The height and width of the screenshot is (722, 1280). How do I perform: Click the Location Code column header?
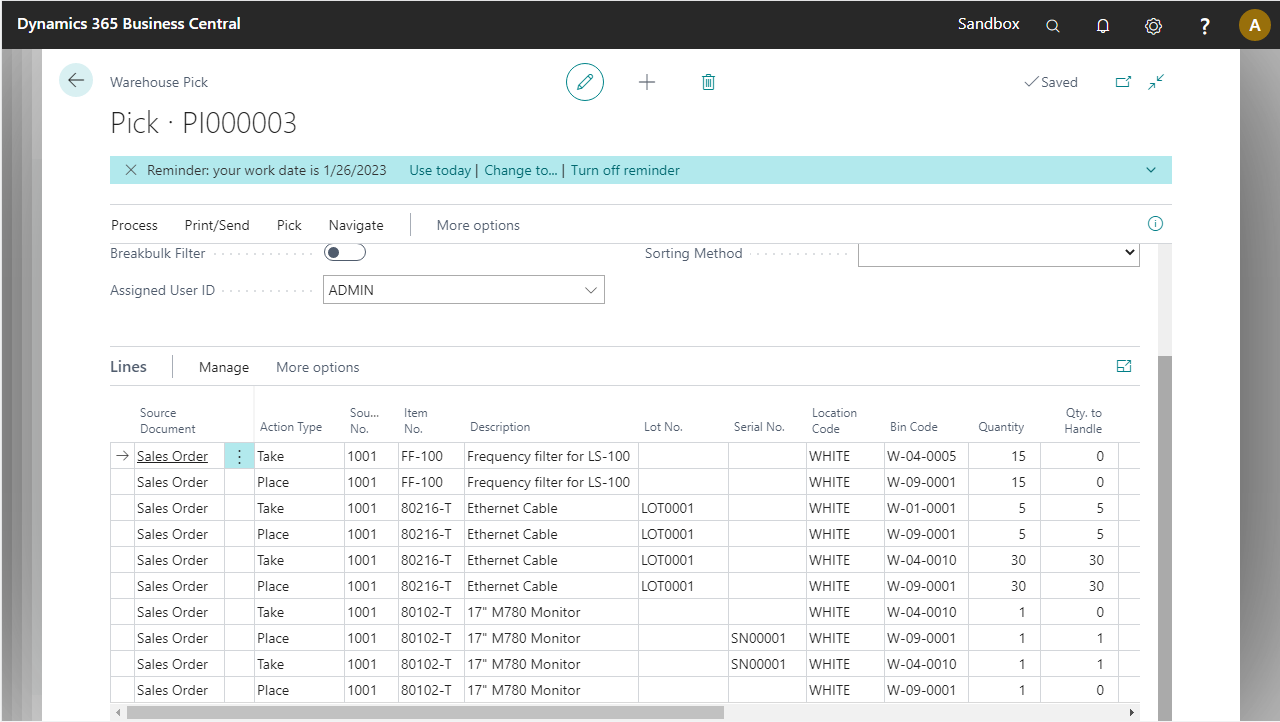click(834, 421)
